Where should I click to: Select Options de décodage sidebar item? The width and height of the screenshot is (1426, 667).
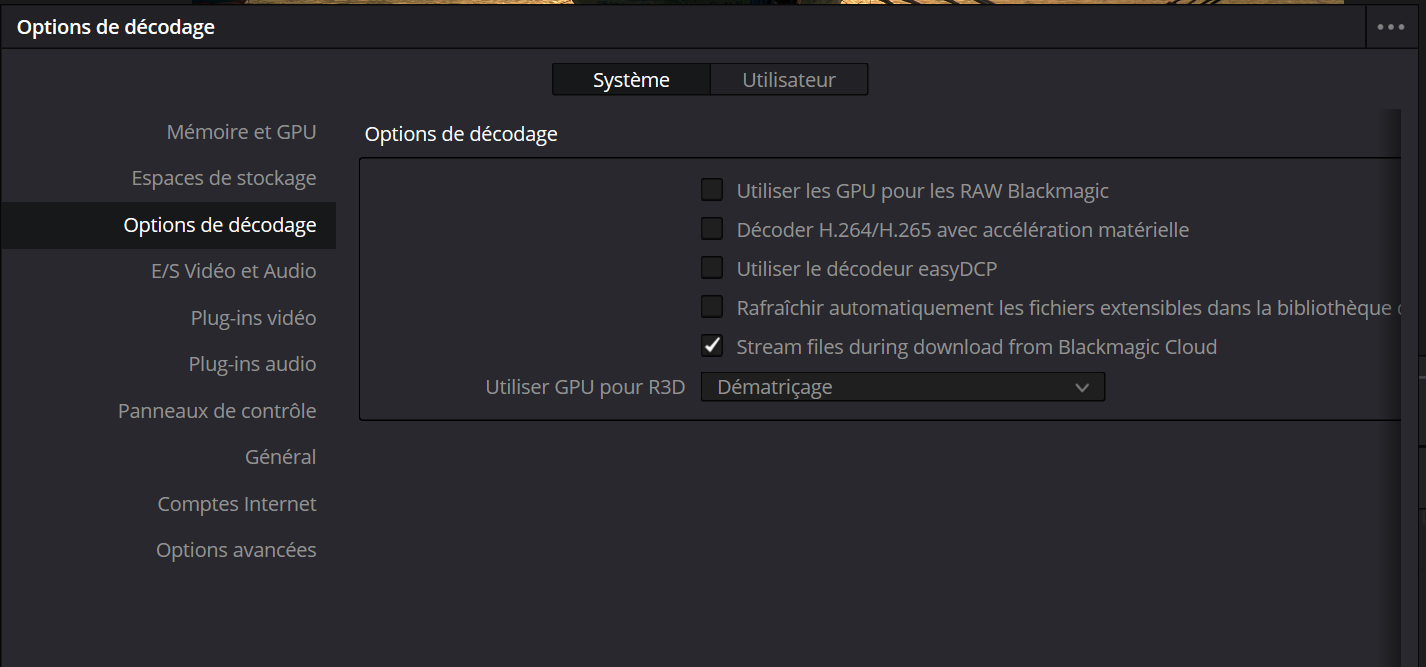point(220,225)
